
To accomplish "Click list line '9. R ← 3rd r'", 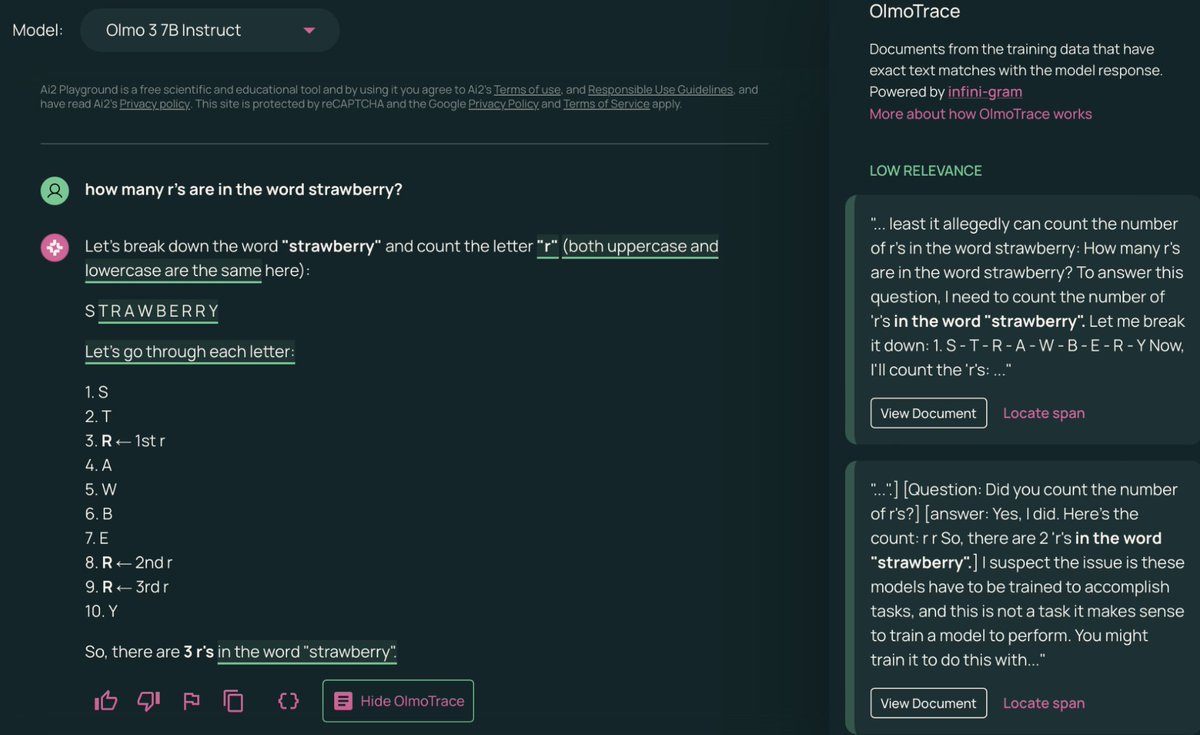I will (127, 587).
